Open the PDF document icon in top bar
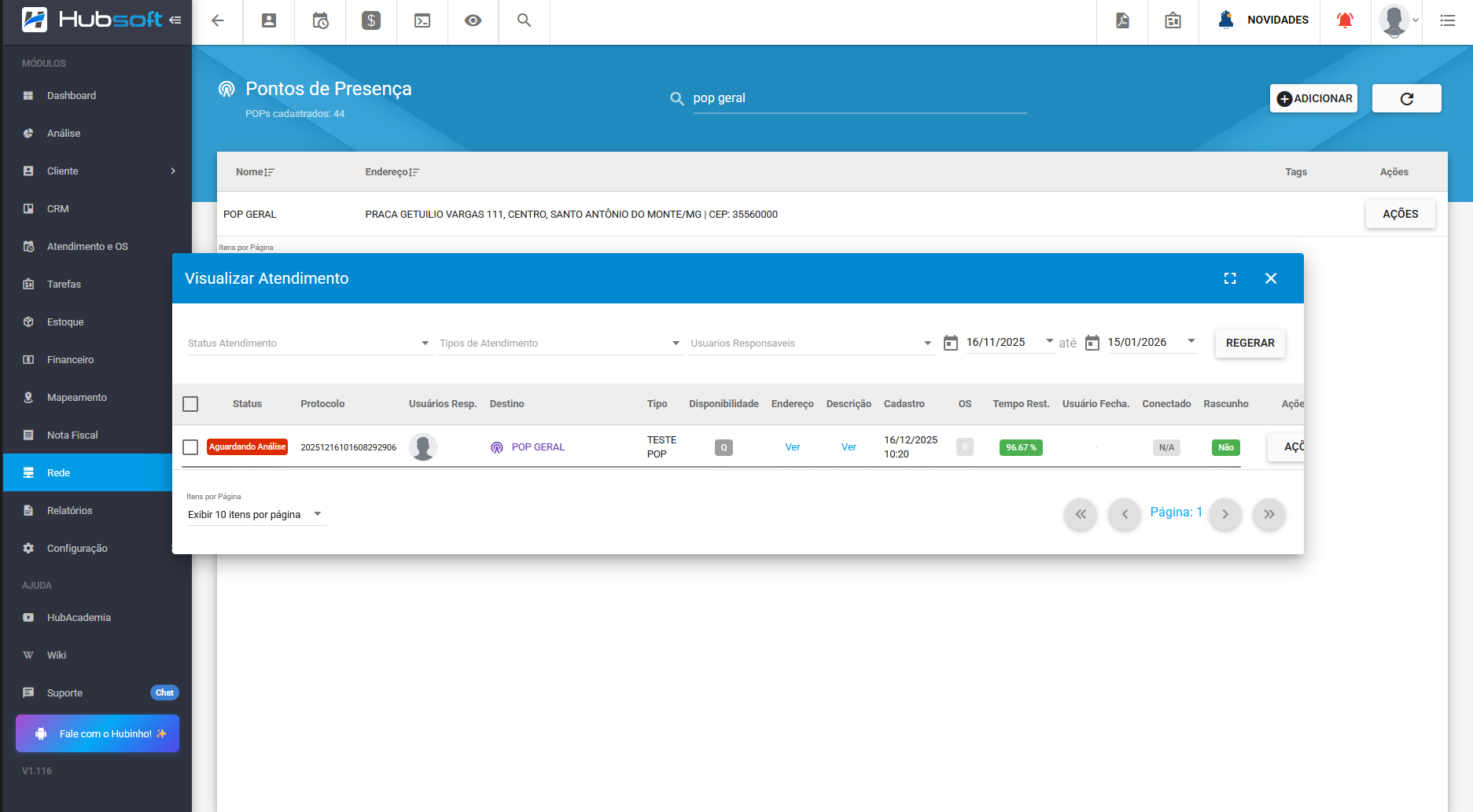 (1122, 20)
